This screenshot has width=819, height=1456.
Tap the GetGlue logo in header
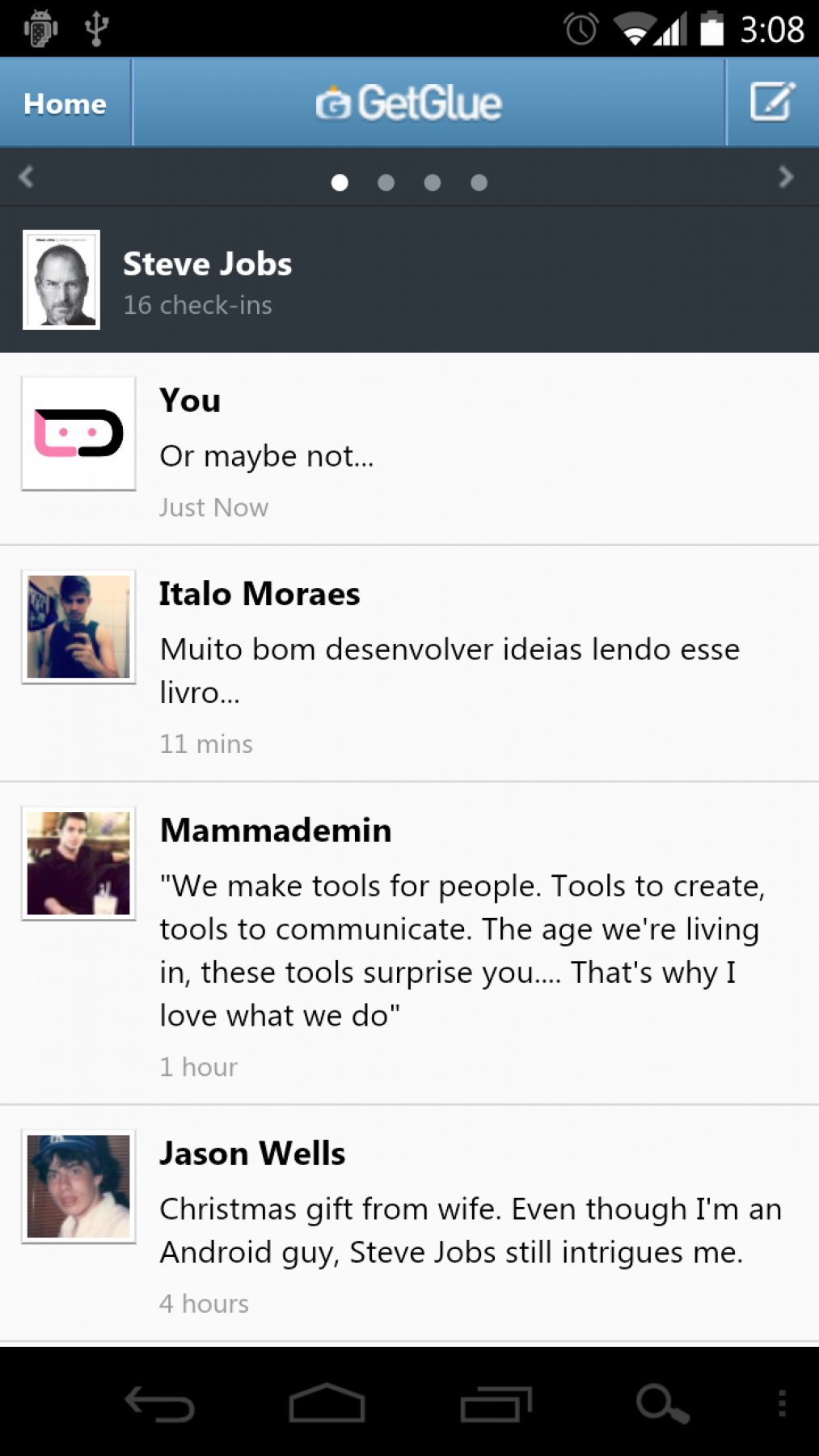coord(409,104)
